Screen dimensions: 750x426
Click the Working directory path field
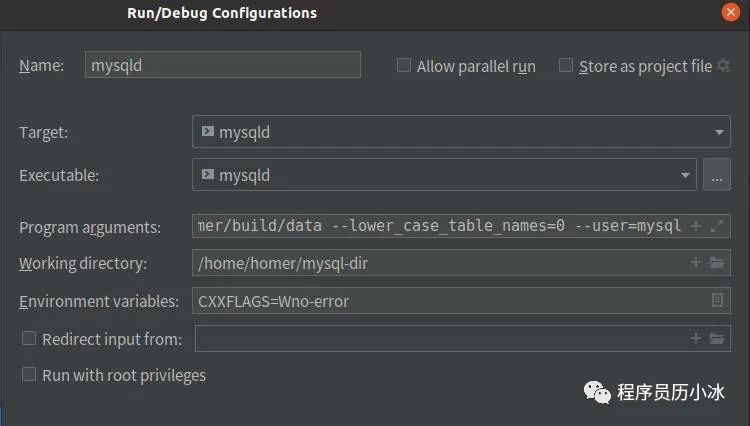[430, 263]
